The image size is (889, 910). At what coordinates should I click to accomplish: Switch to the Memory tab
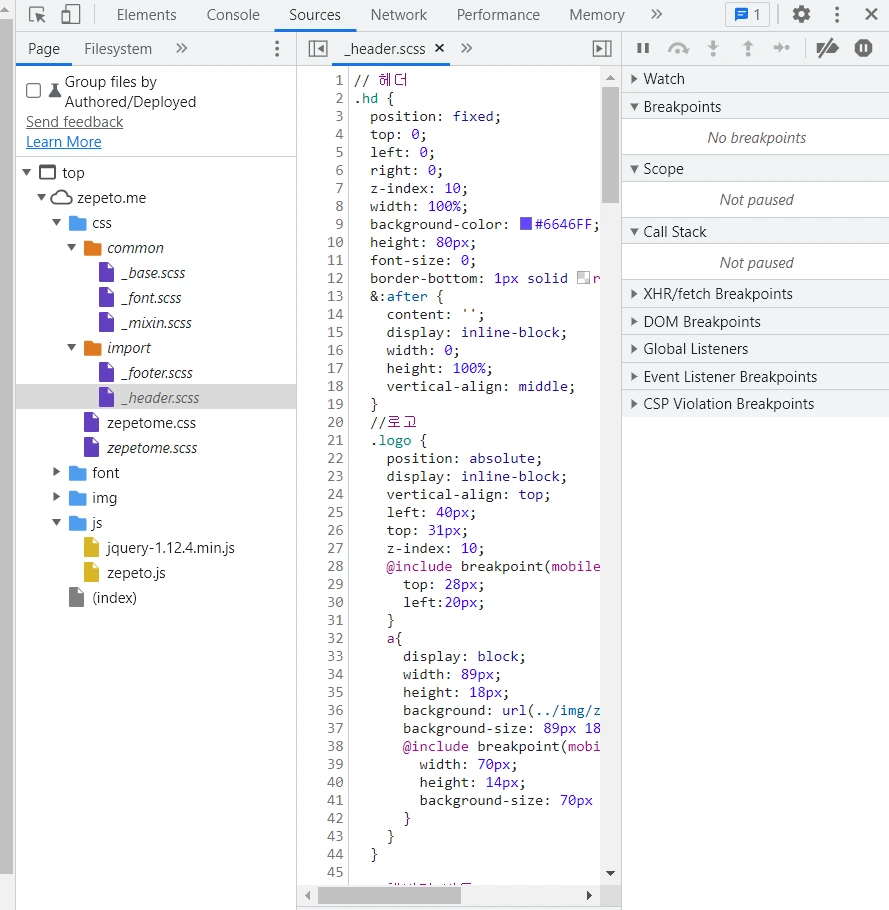(x=597, y=15)
